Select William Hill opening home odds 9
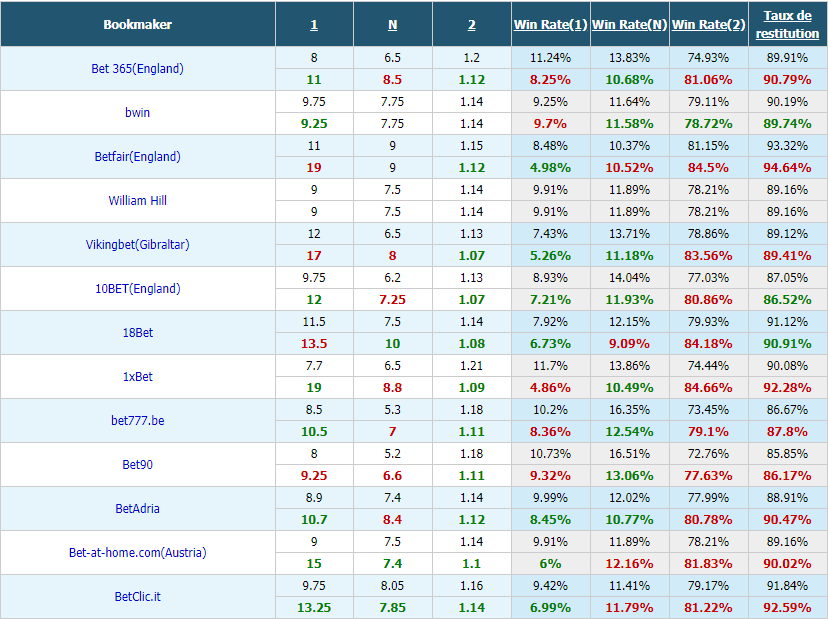Viewport: 828px width, 619px height. [314, 190]
